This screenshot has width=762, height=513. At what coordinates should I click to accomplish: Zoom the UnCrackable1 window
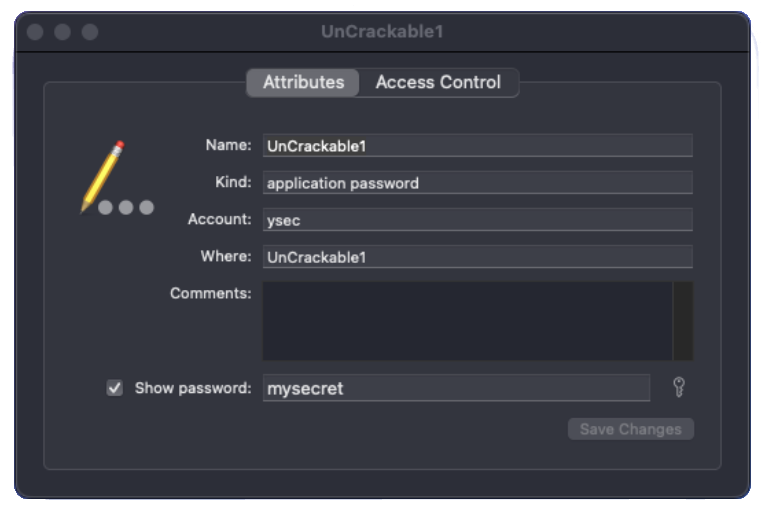point(90,32)
